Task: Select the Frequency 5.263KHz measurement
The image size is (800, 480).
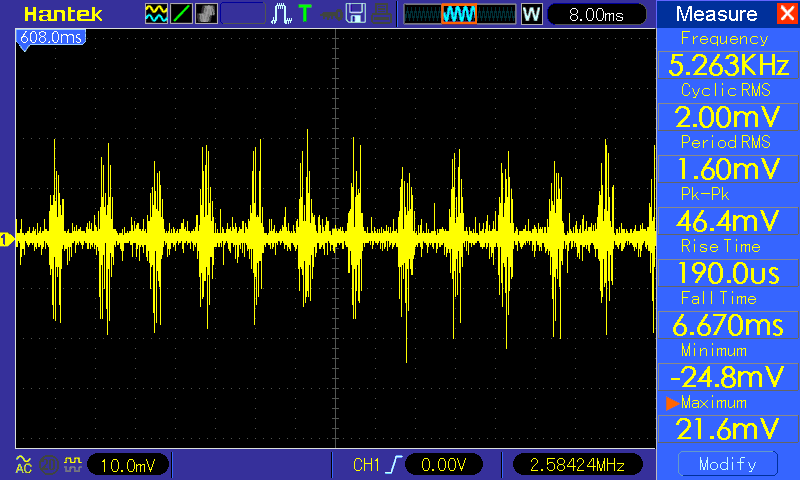Action: click(728, 65)
